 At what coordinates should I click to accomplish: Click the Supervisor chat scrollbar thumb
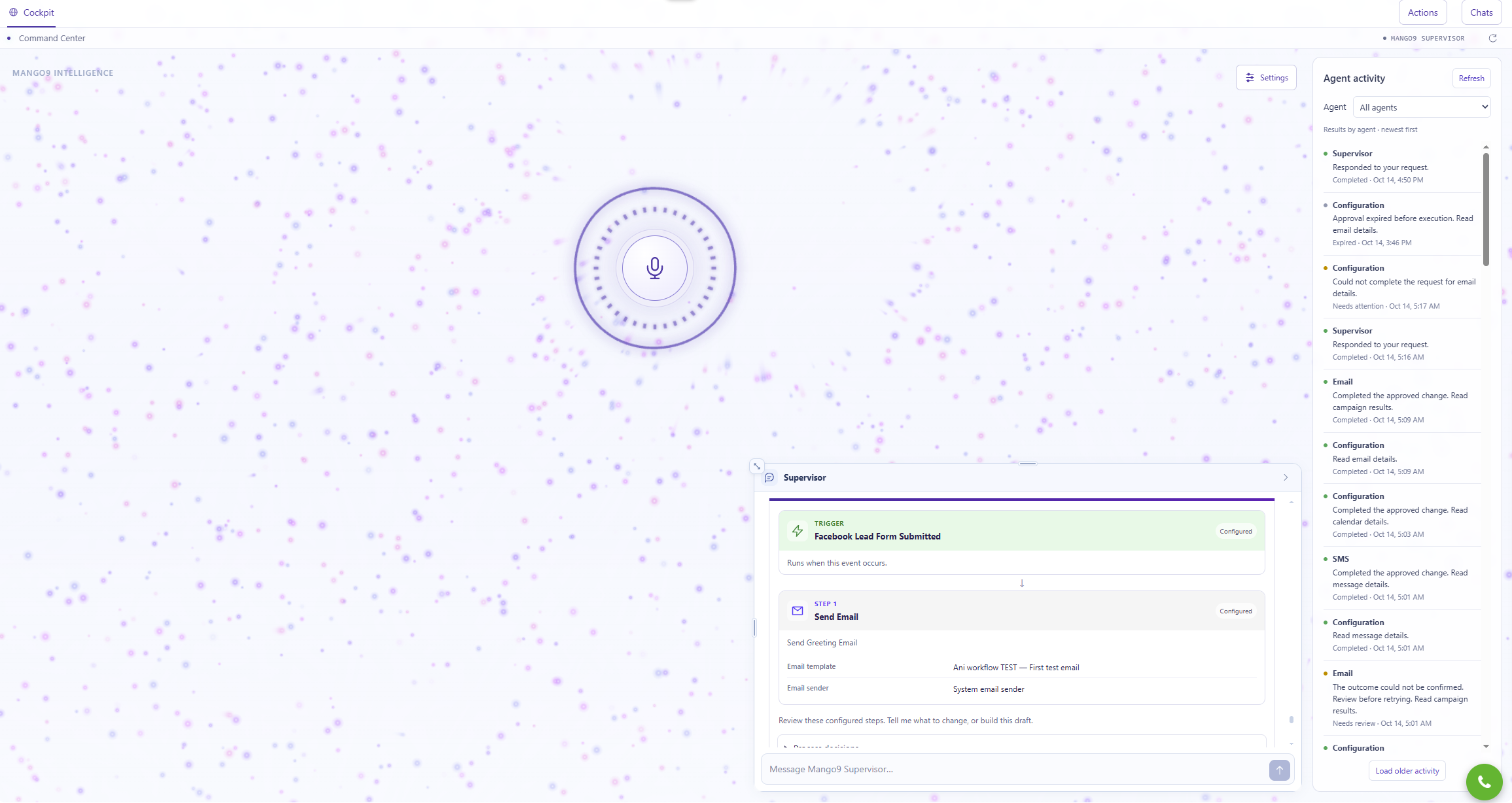click(x=1292, y=719)
